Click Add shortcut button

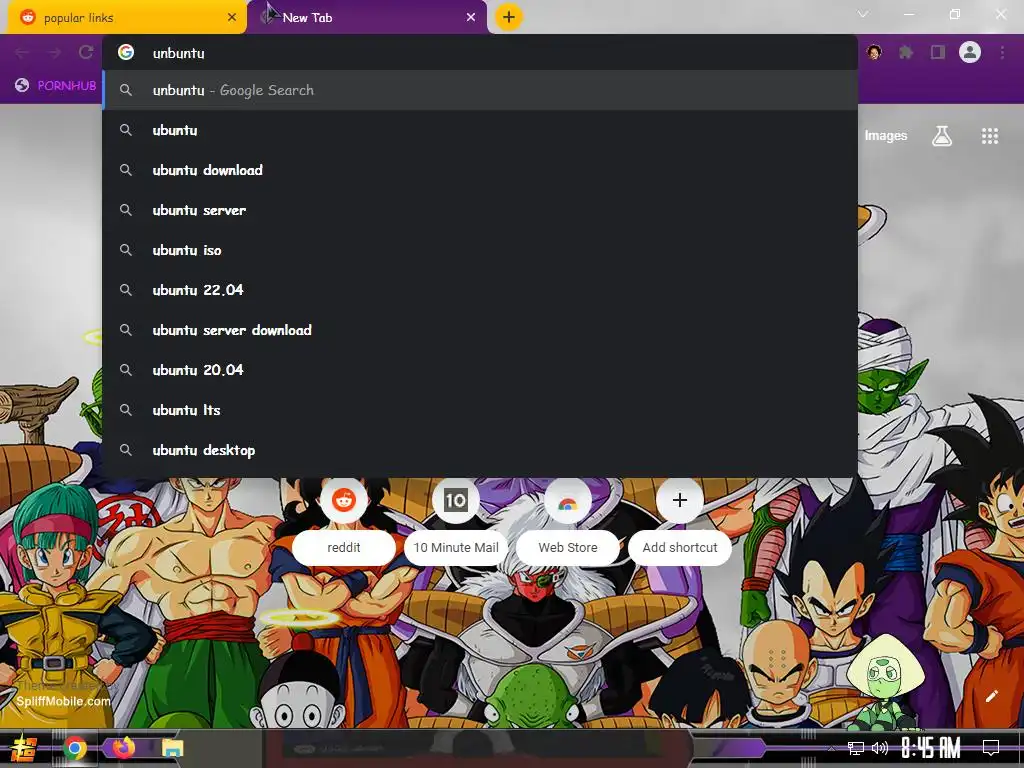pyautogui.click(x=680, y=522)
